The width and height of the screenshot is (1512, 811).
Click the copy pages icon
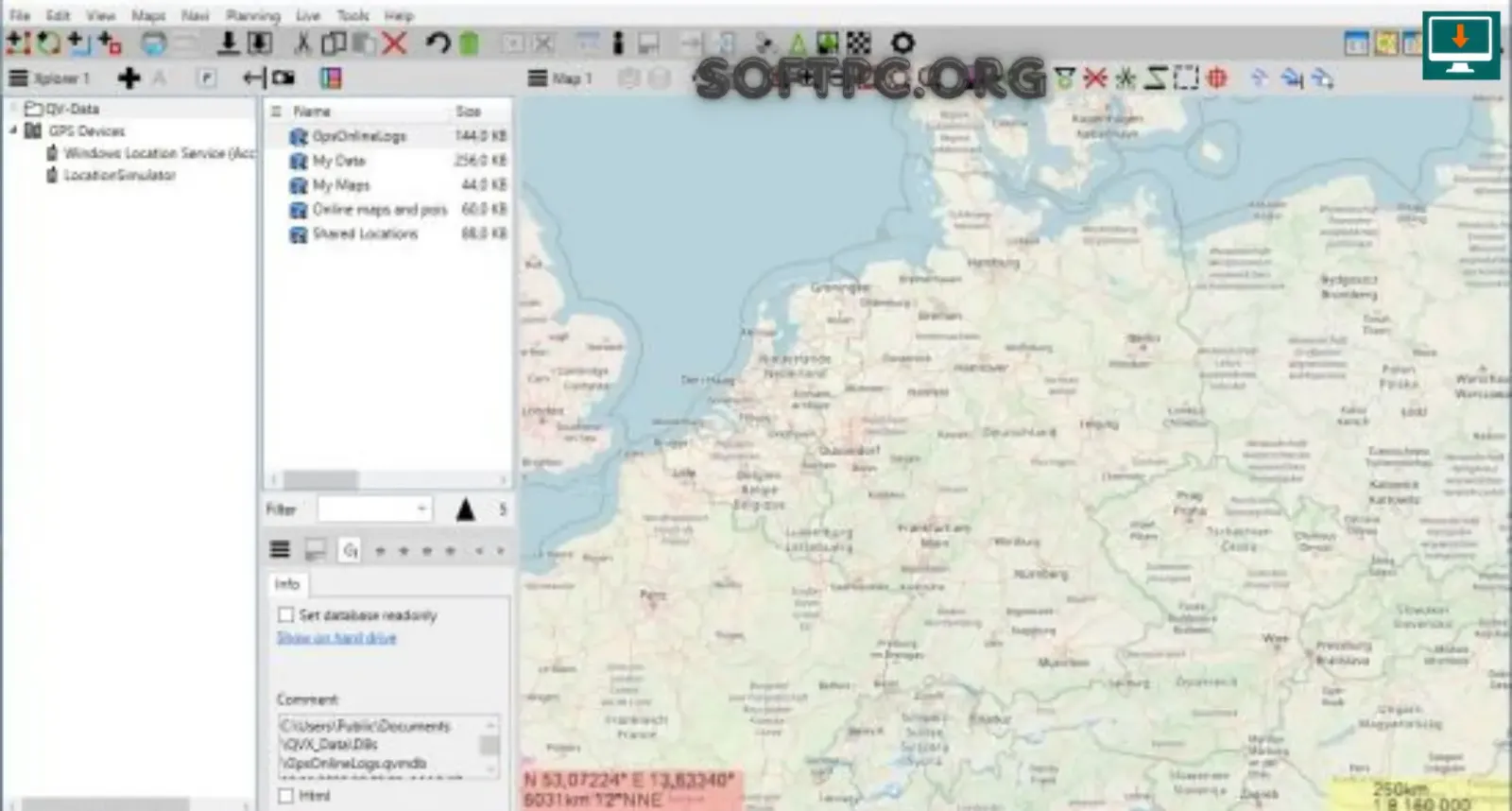point(334,43)
